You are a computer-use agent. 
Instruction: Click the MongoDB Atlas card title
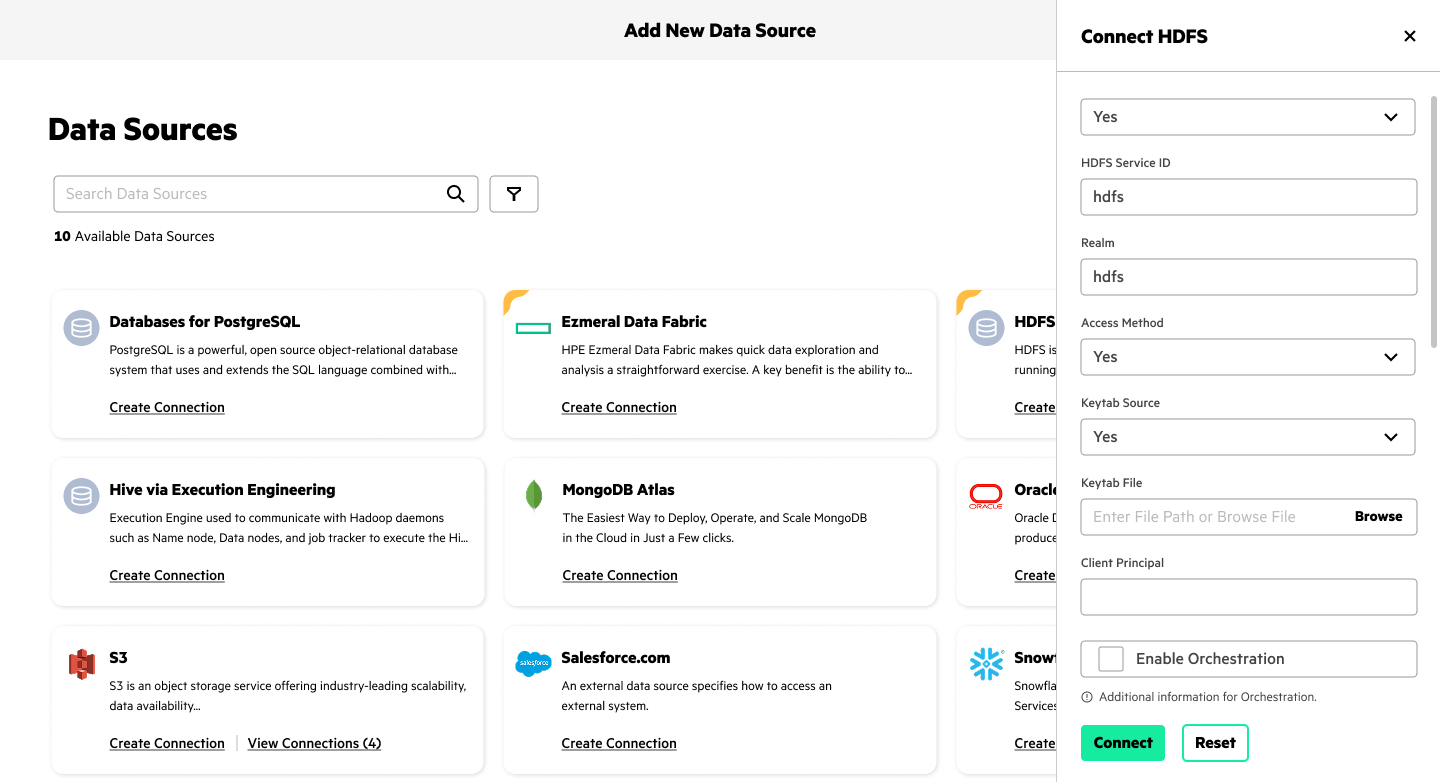coord(618,490)
